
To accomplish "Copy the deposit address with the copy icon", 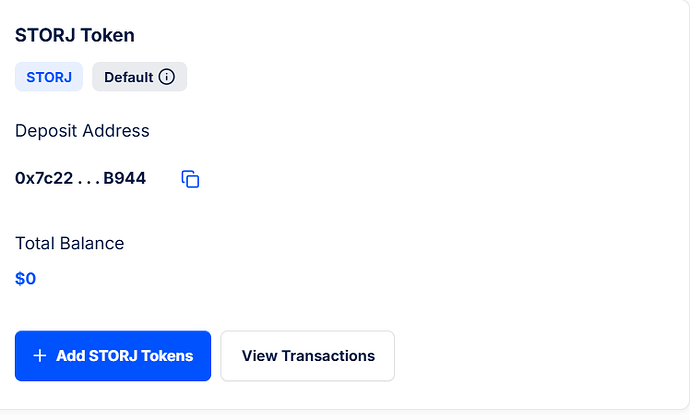I will (x=190, y=179).
